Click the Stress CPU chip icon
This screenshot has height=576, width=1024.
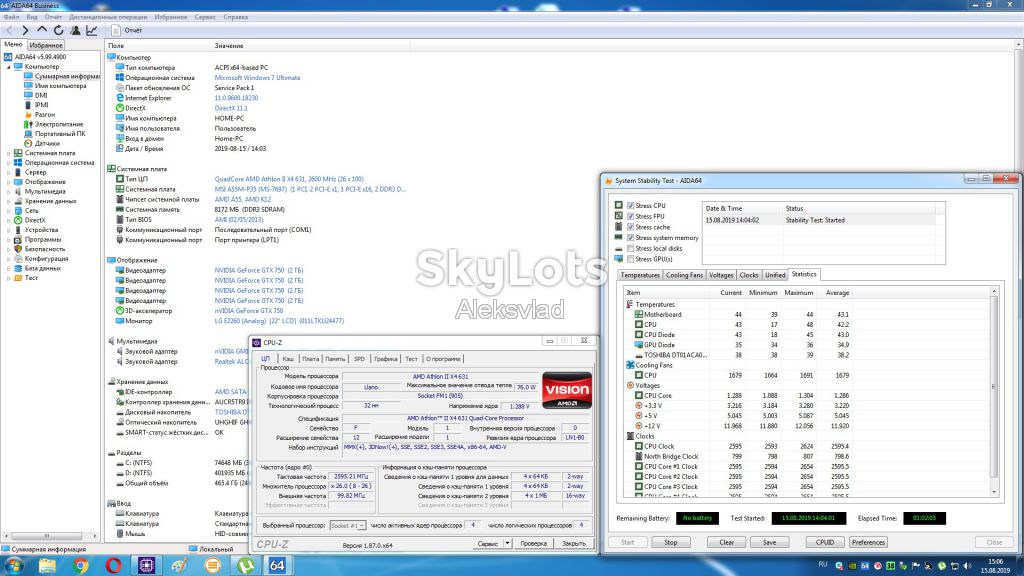click(618, 205)
